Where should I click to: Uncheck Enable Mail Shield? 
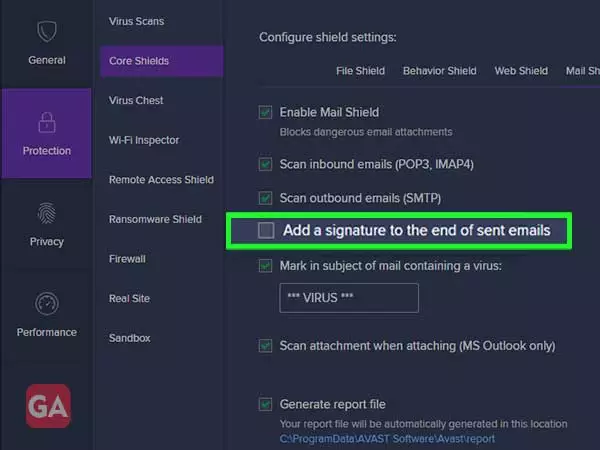click(x=265, y=112)
